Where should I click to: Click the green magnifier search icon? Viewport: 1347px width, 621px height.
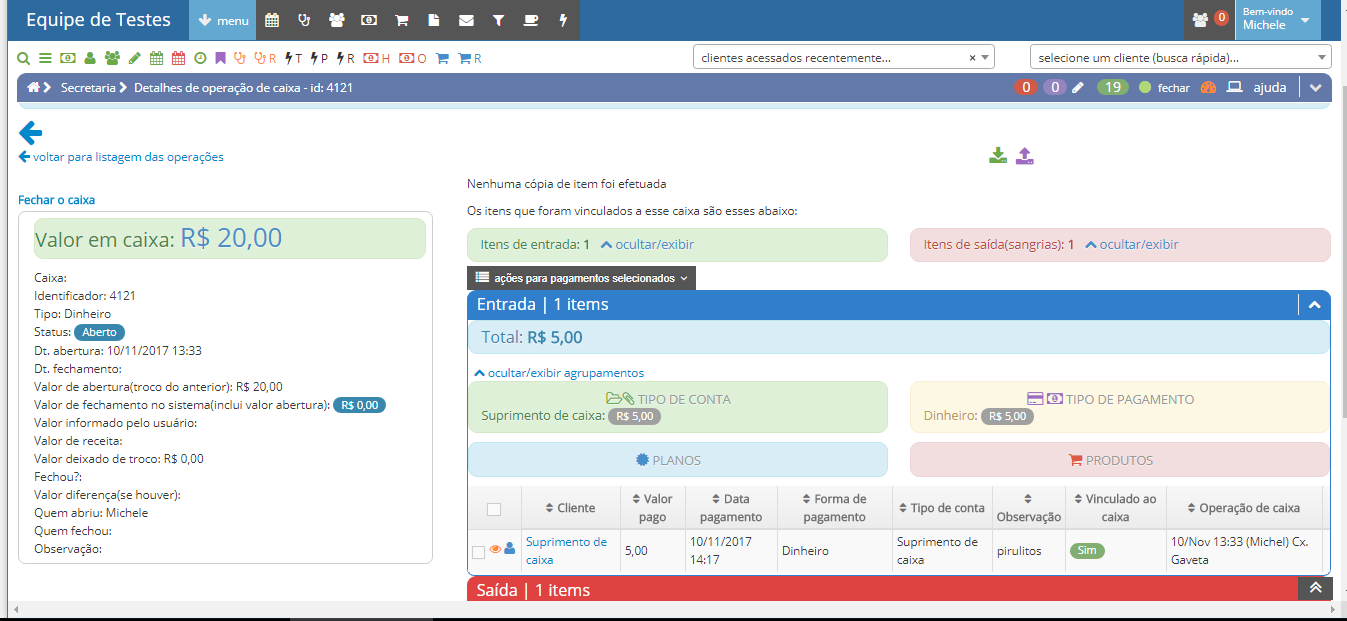(x=24, y=58)
